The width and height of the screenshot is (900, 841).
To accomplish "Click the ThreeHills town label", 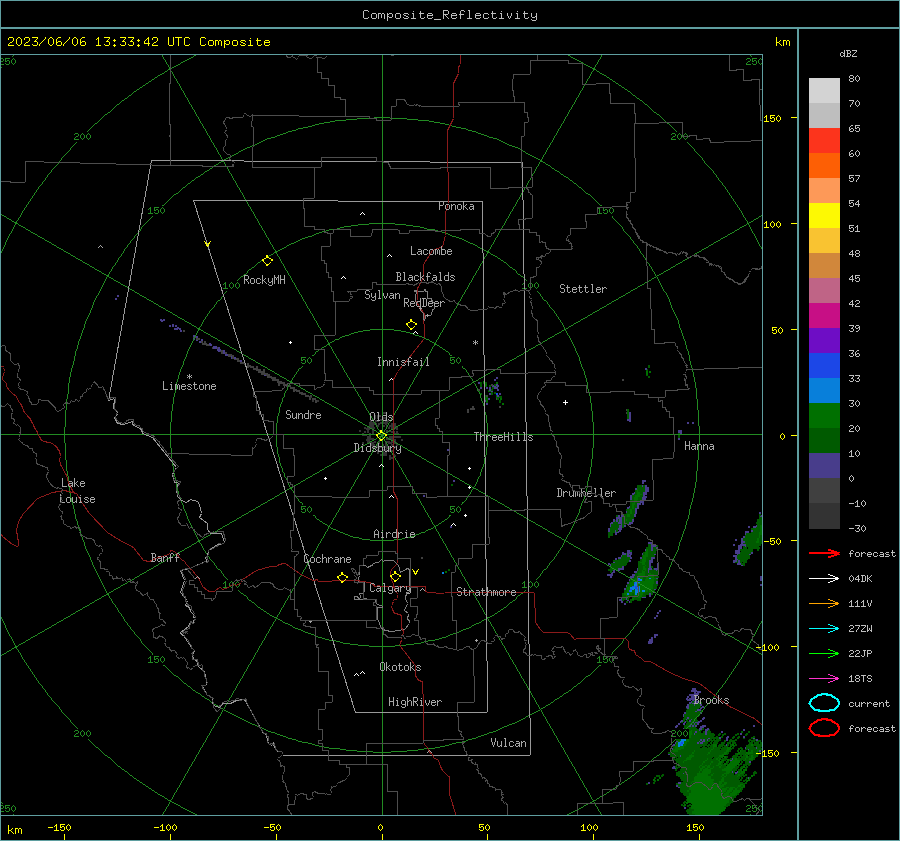I will click(503, 437).
